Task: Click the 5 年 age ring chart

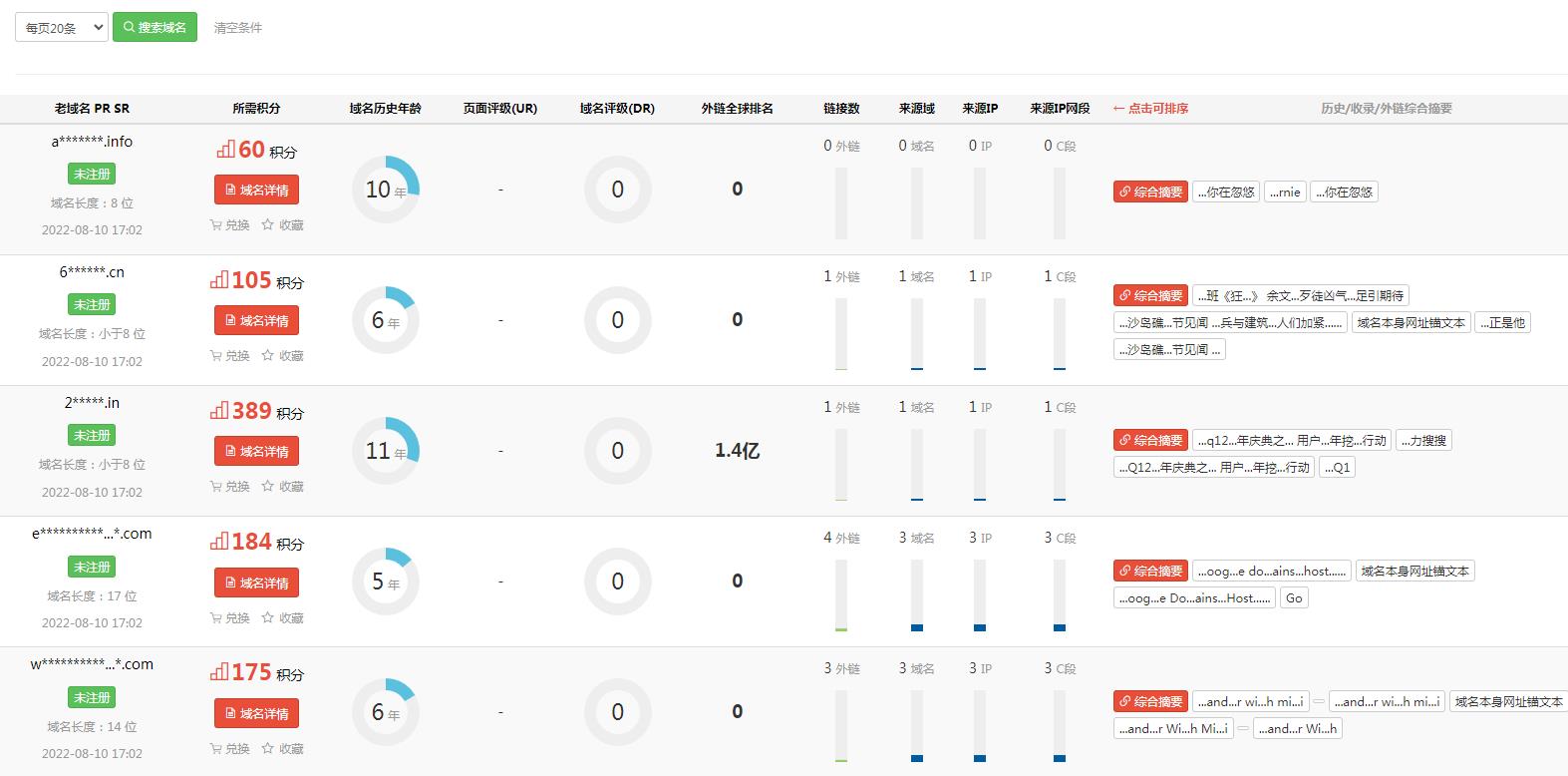Action: (386, 582)
